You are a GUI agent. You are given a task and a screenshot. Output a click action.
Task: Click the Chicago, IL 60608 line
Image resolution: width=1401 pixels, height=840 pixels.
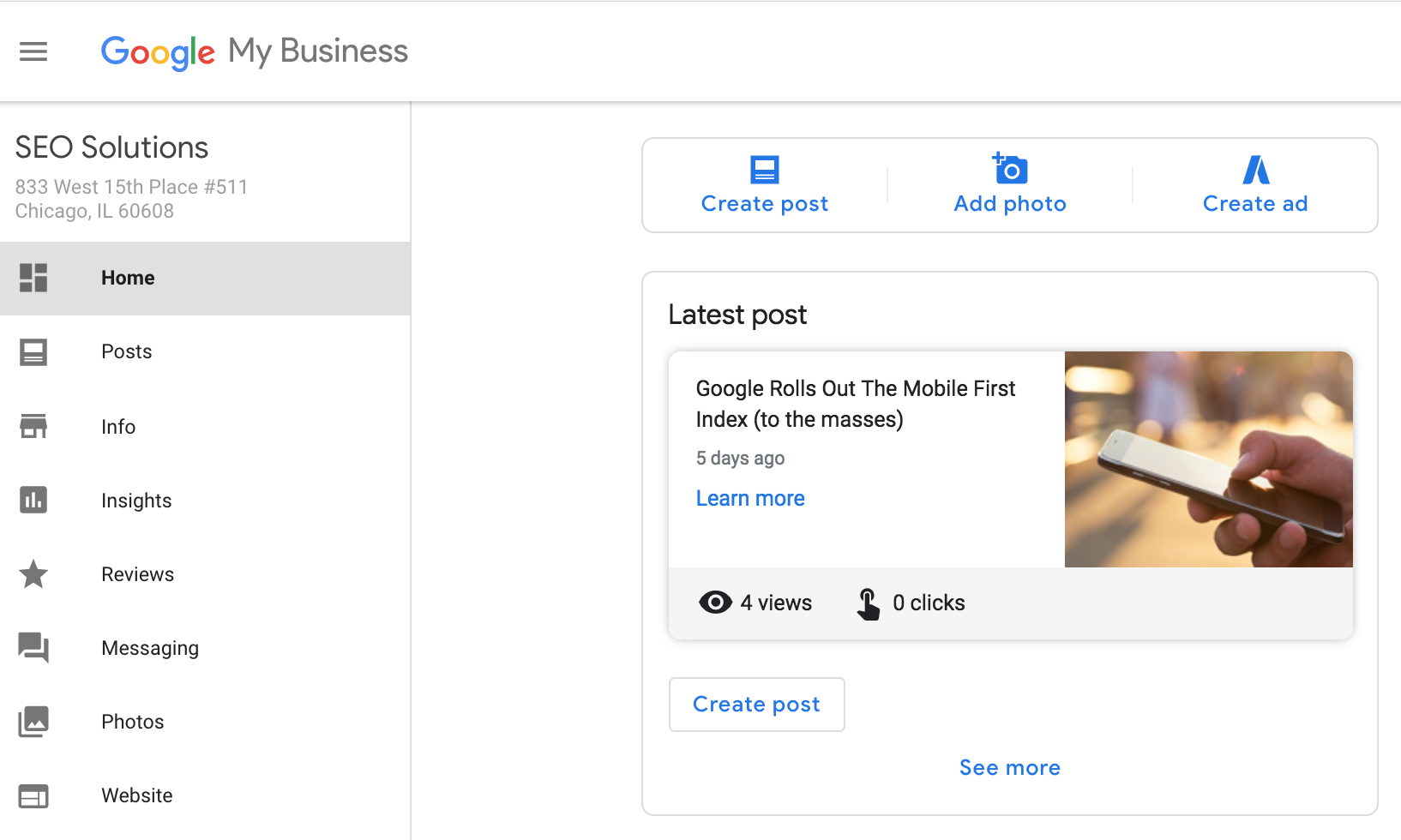click(94, 211)
